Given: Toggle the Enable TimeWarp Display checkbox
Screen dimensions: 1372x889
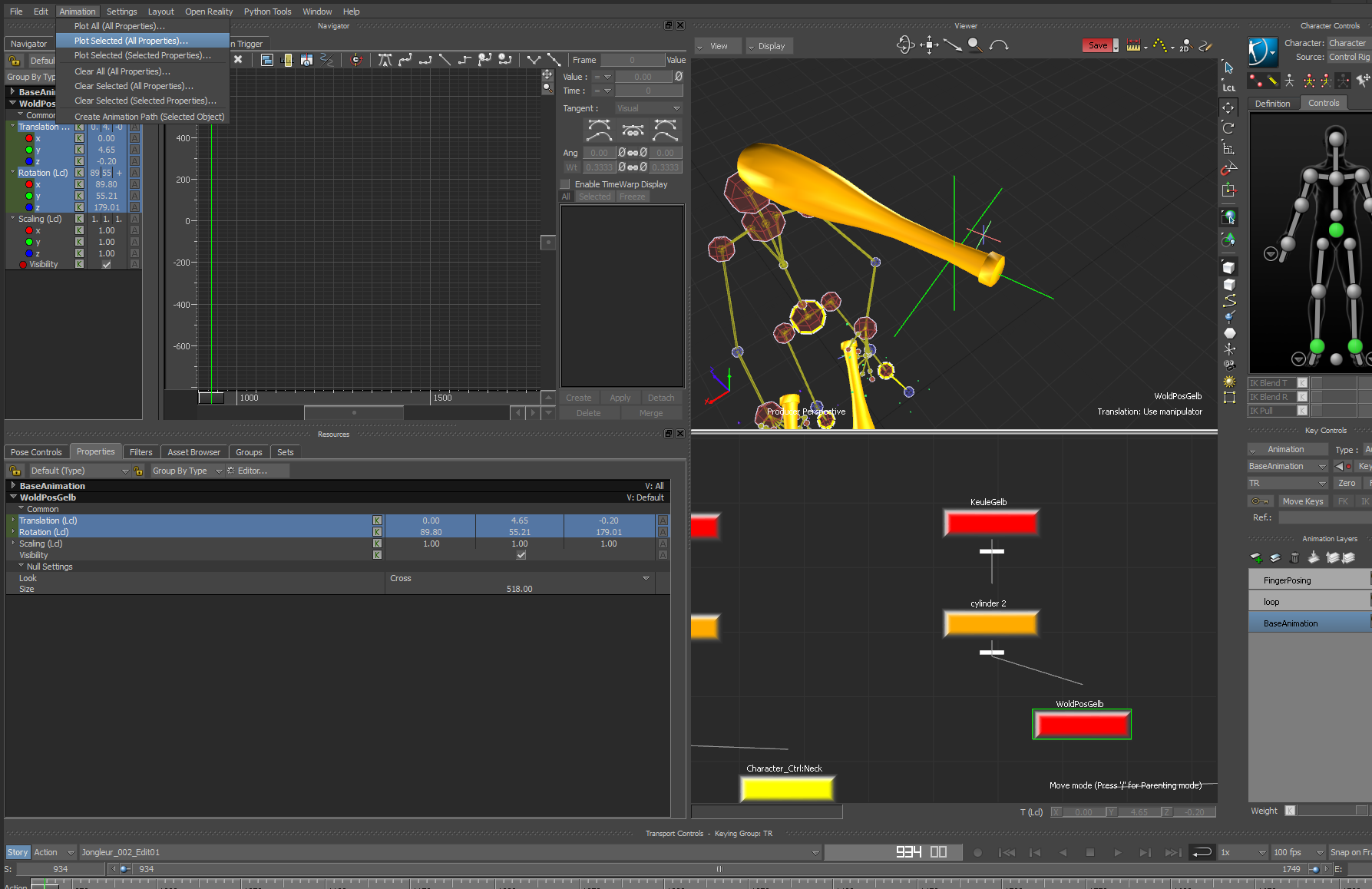Looking at the screenshot, I should [x=566, y=184].
